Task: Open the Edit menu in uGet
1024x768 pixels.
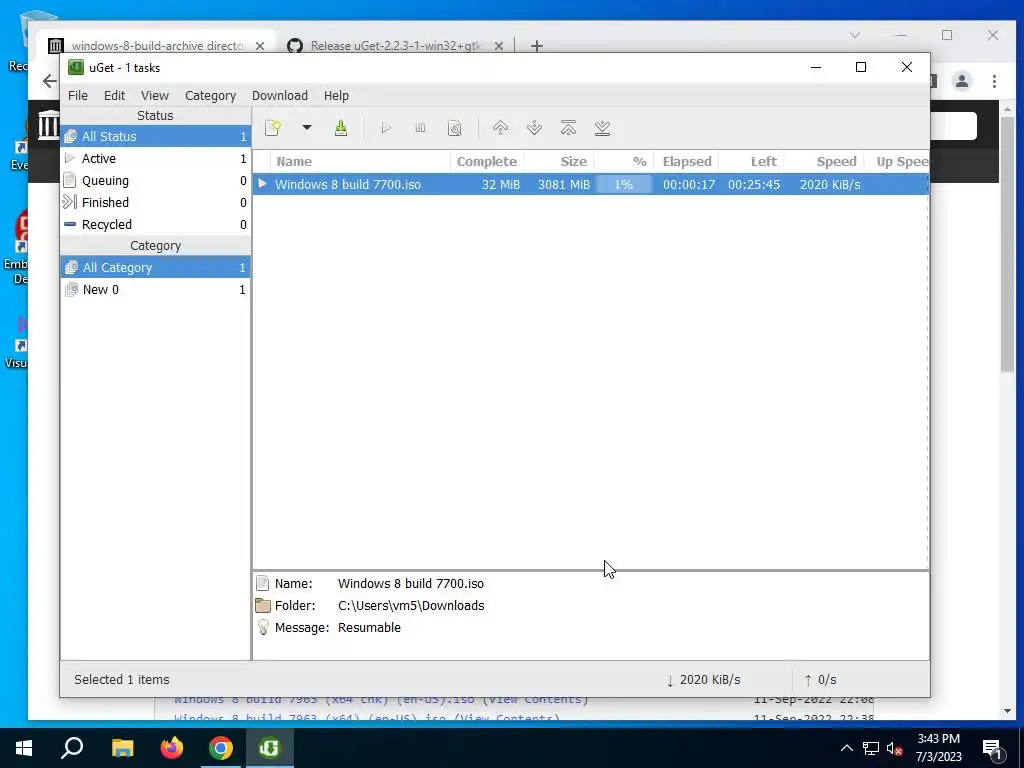Action: pyautogui.click(x=114, y=95)
